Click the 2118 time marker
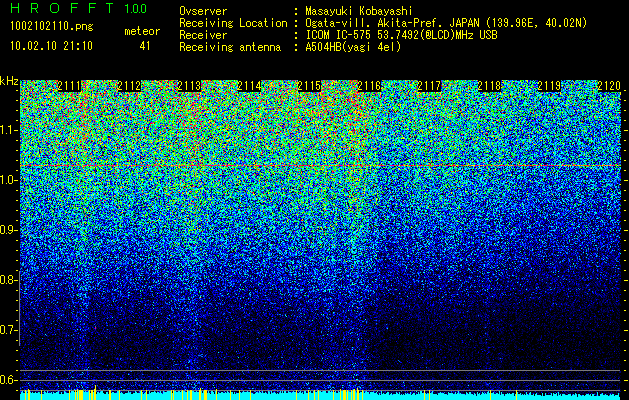Image resolution: width=629 pixels, height=400 pixels. pyautogui.click(x=489, y=86)
